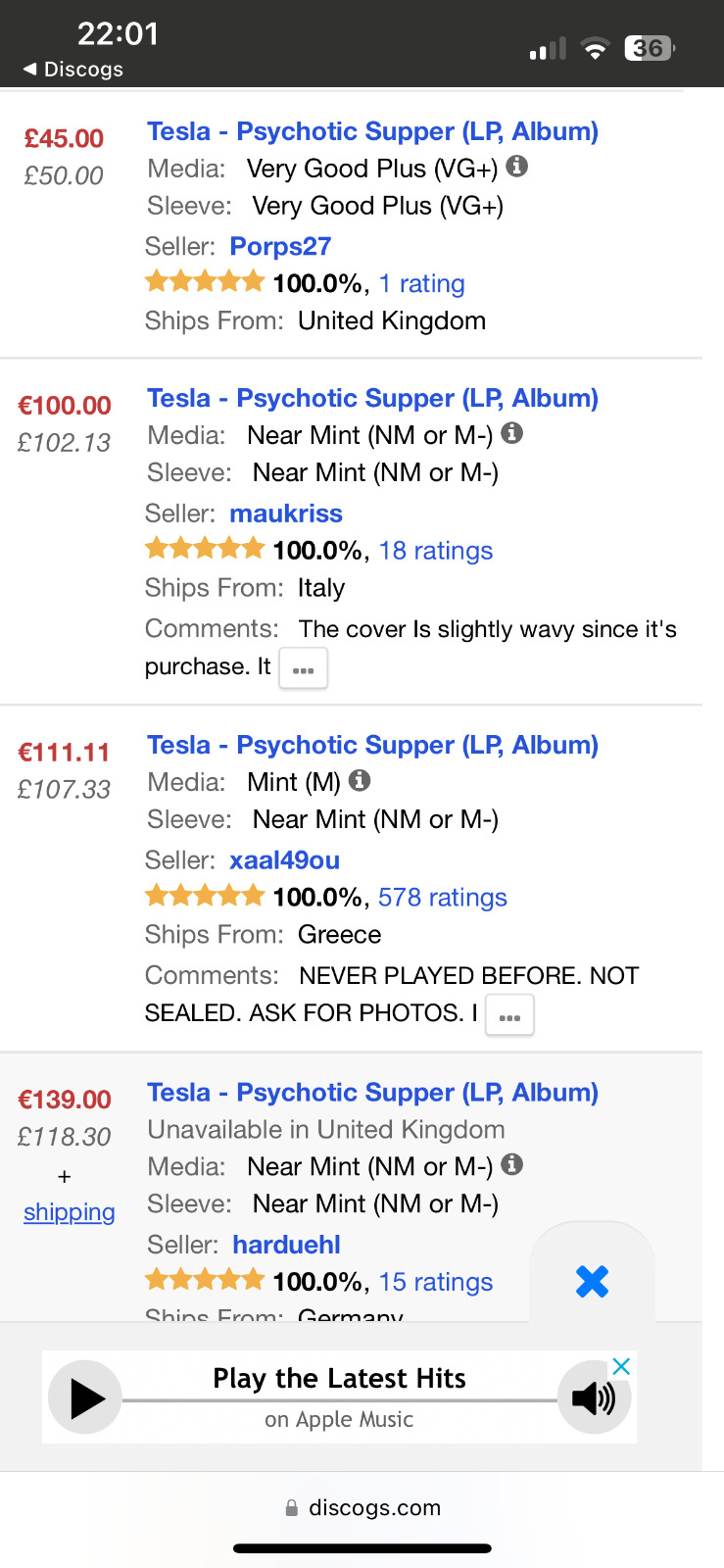Return to the Discogs app via back arrow
This screenshot has width=724, height=1568.
[73, 70]
